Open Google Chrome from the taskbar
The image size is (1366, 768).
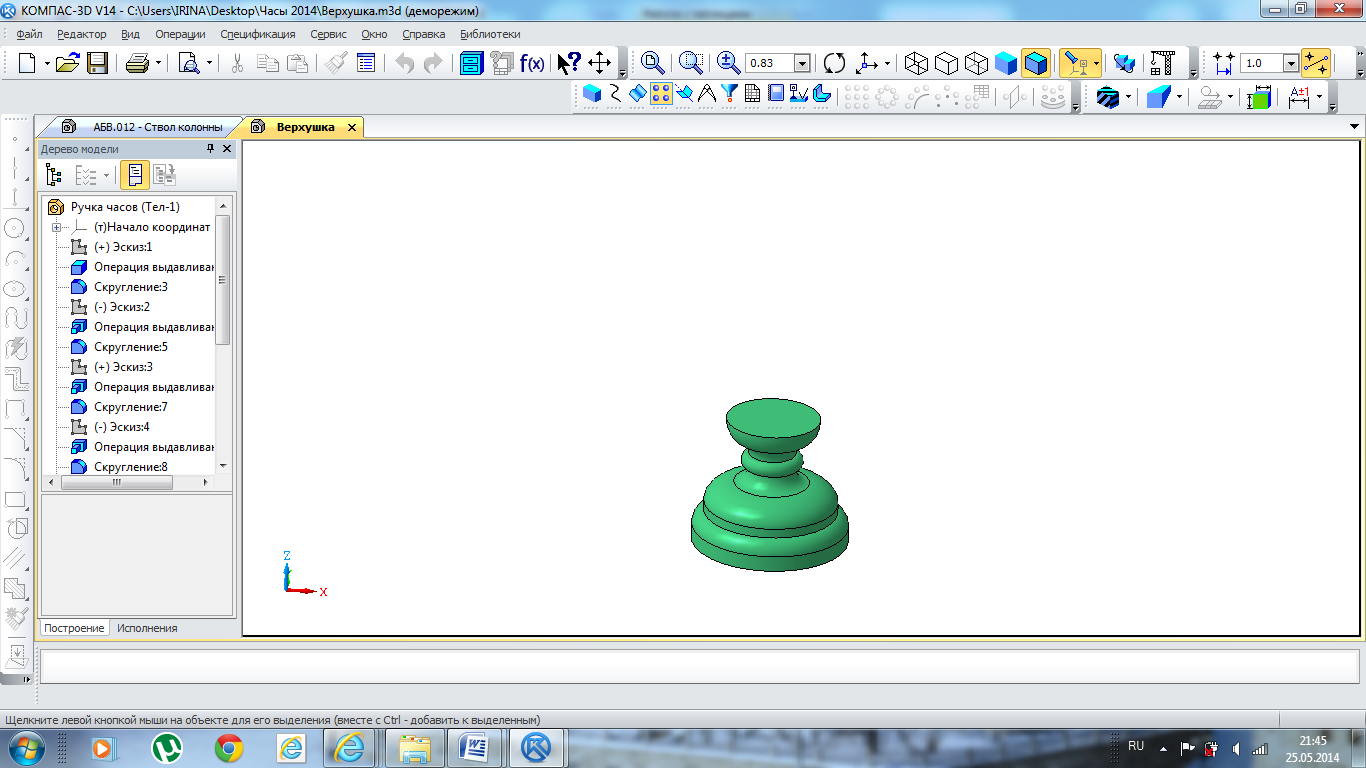pos(229,747)
